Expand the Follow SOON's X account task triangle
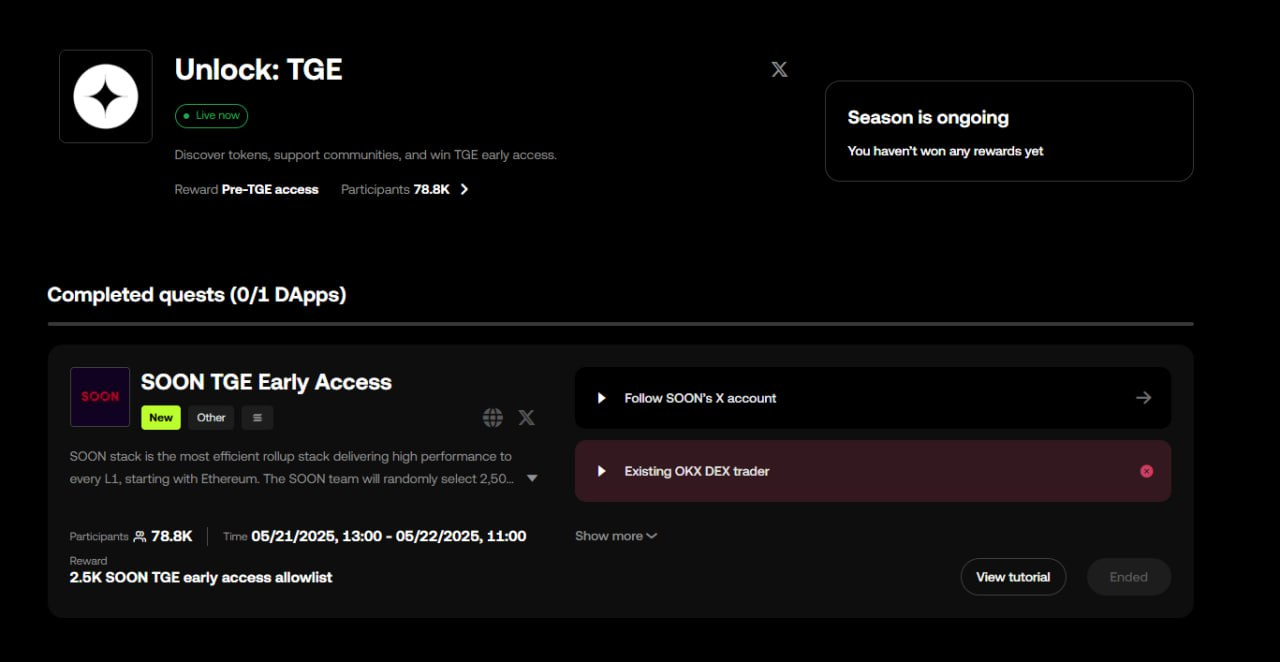The width and height of the screenshot is (1280, 662). point(602,398)
